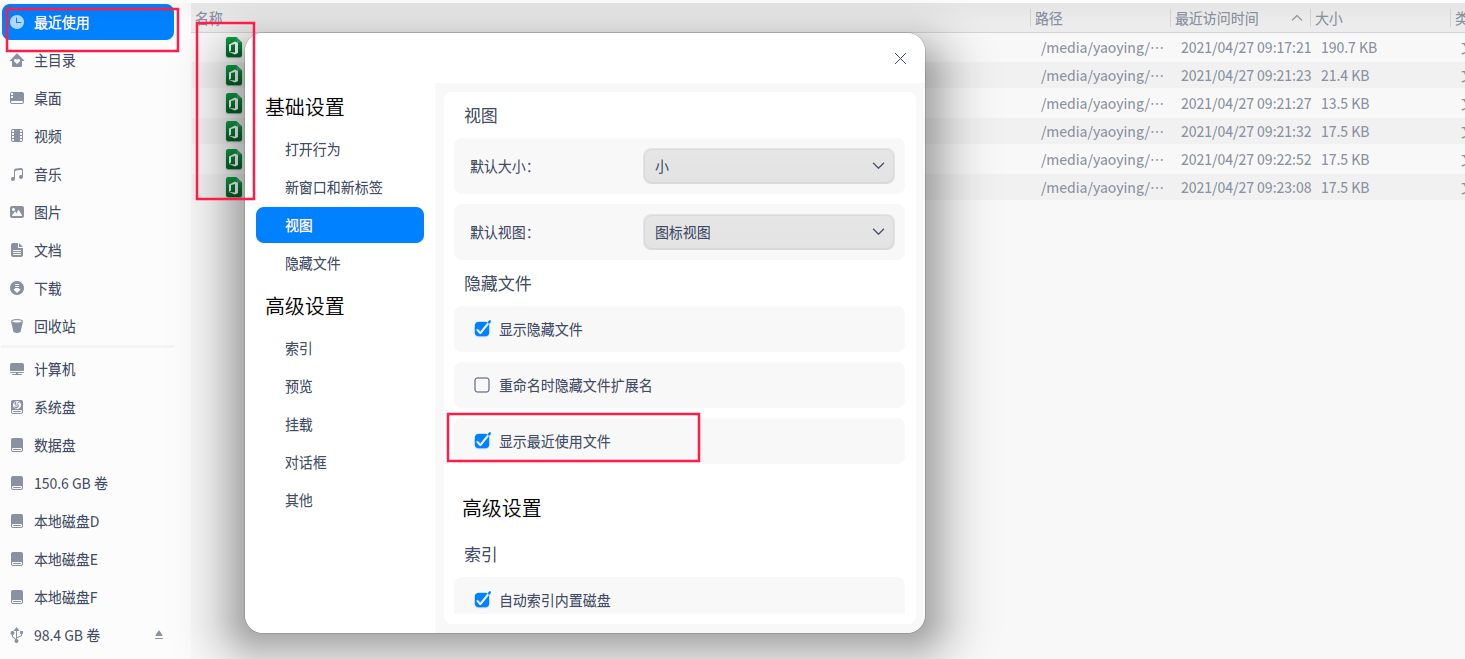This screenshot has height=659, width=1465.
Task: Close the settings dialog
Action: 900,59
